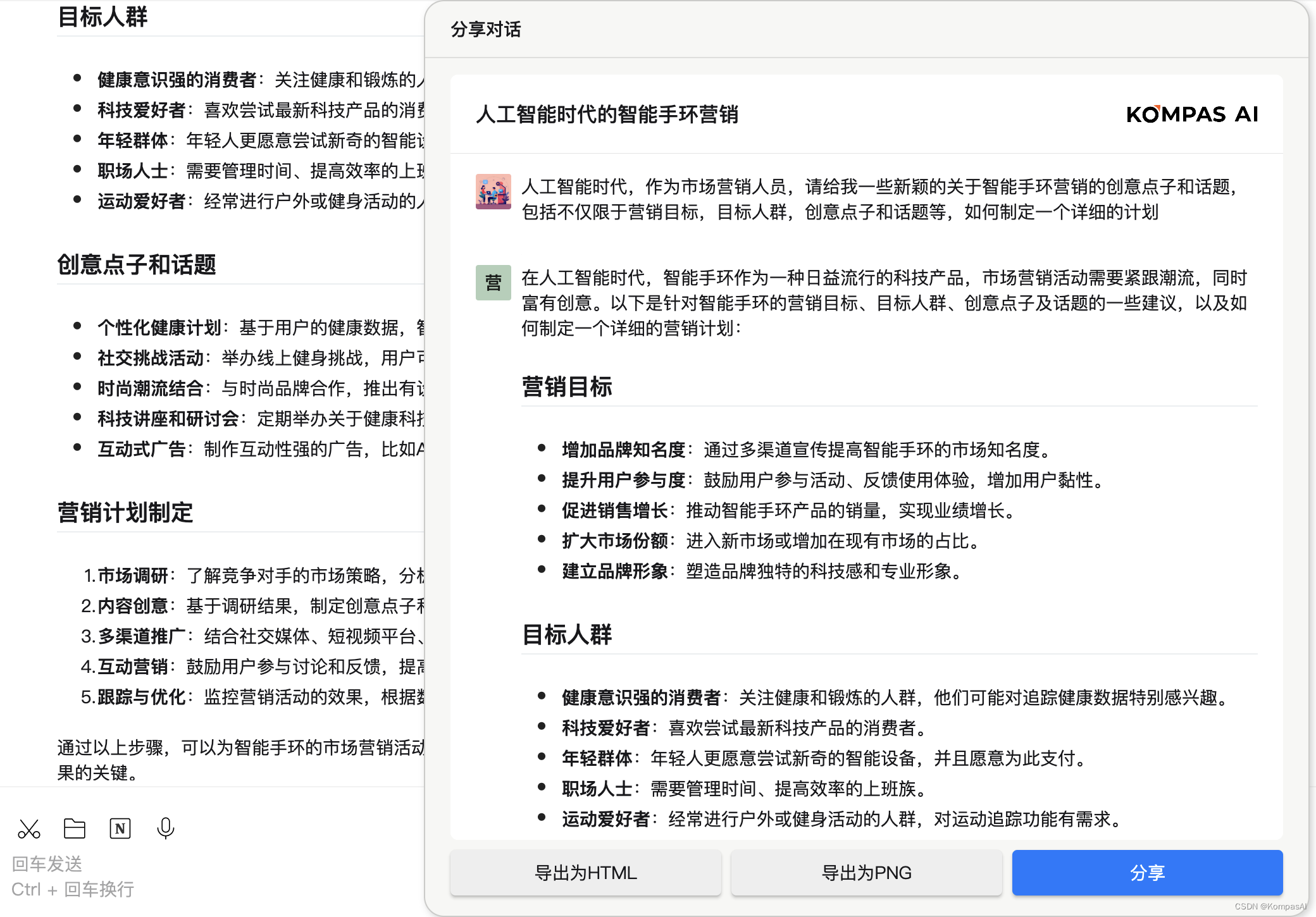Click the 创意点子和话题 heading in the chat
Screen dimensions: 1316x917
coord(137,264)
